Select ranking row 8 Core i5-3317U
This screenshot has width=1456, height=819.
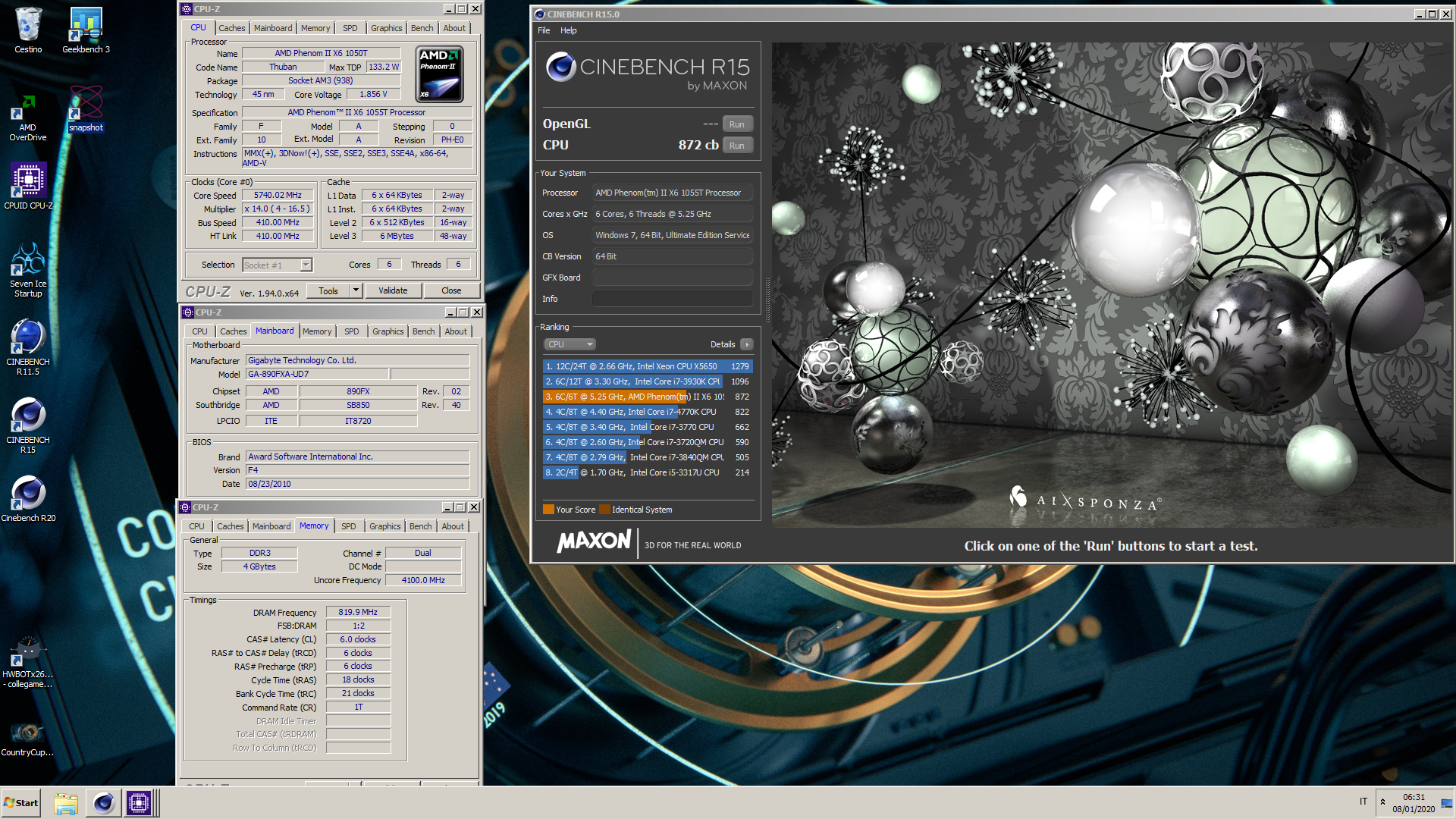[x=648, y=472]
